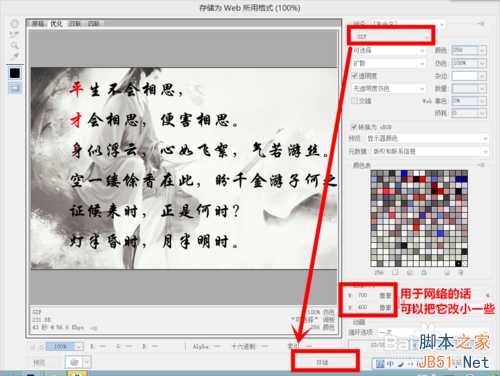Select the Slice Select tool

coord(14,34)
